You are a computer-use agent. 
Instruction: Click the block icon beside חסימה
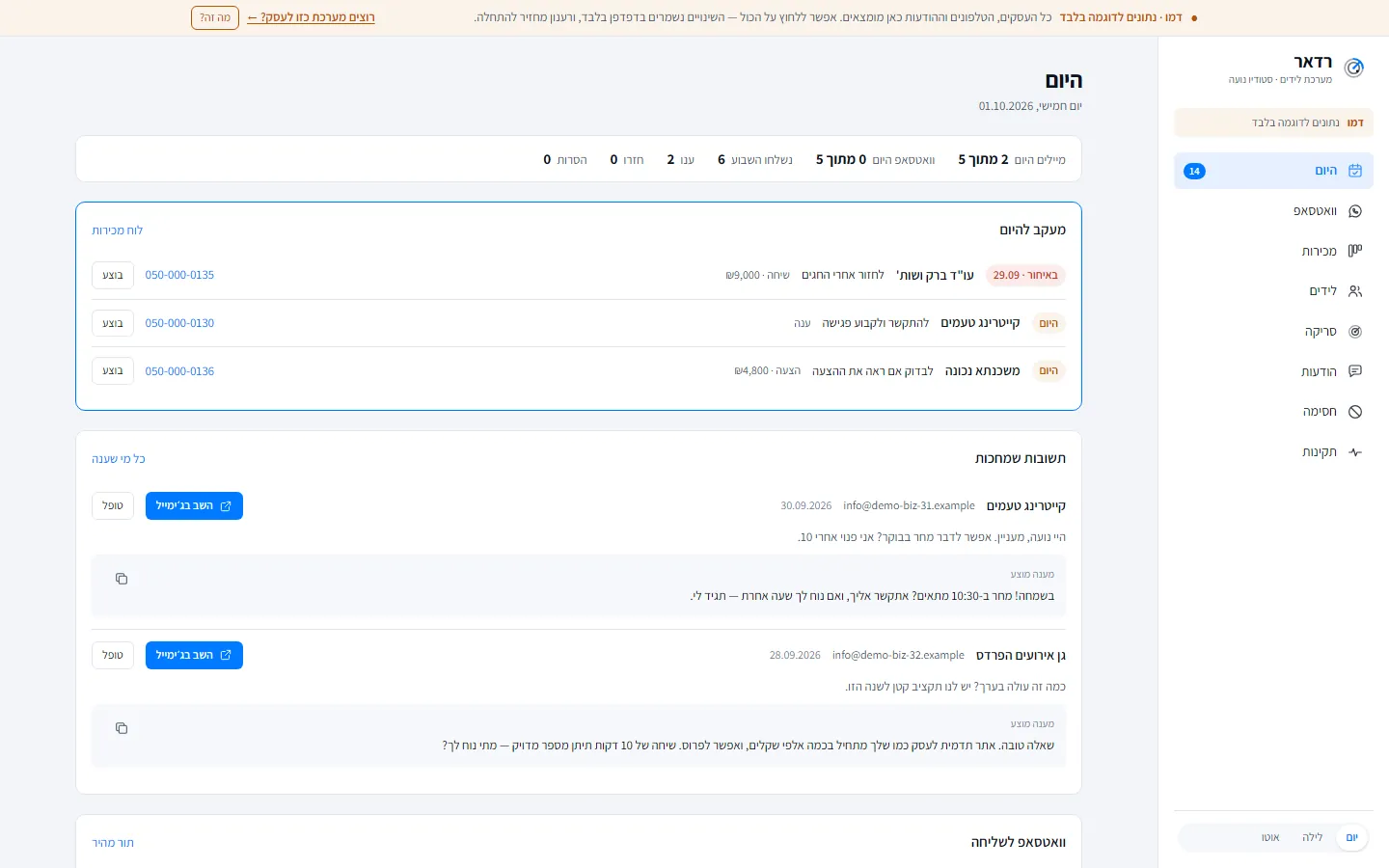[1355, 412]
